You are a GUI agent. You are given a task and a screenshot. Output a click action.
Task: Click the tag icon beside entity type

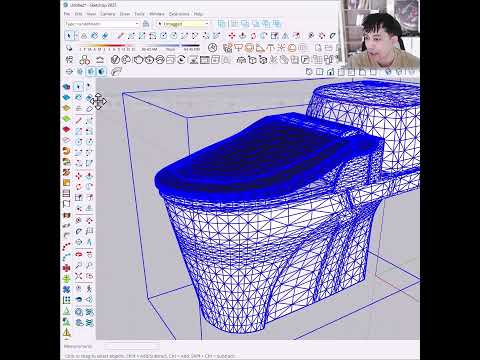(146, 24)
